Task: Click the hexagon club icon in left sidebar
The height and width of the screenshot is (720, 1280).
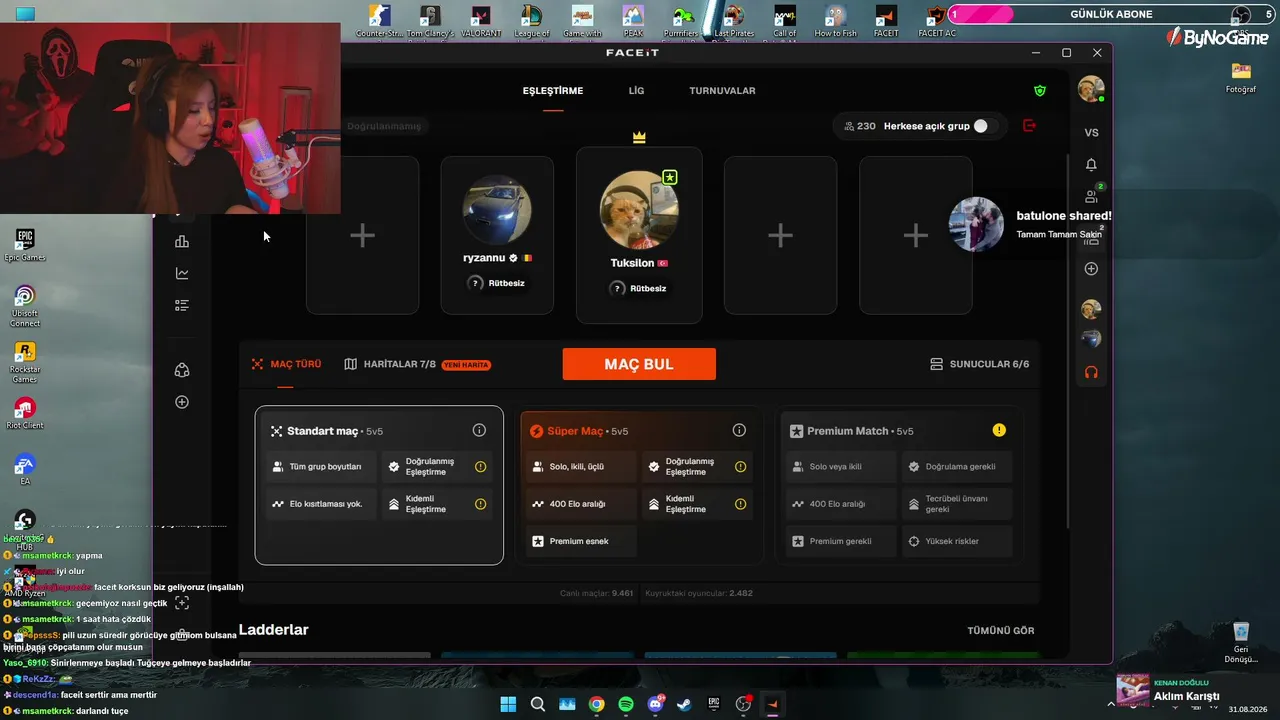Action: click(182, 370)
